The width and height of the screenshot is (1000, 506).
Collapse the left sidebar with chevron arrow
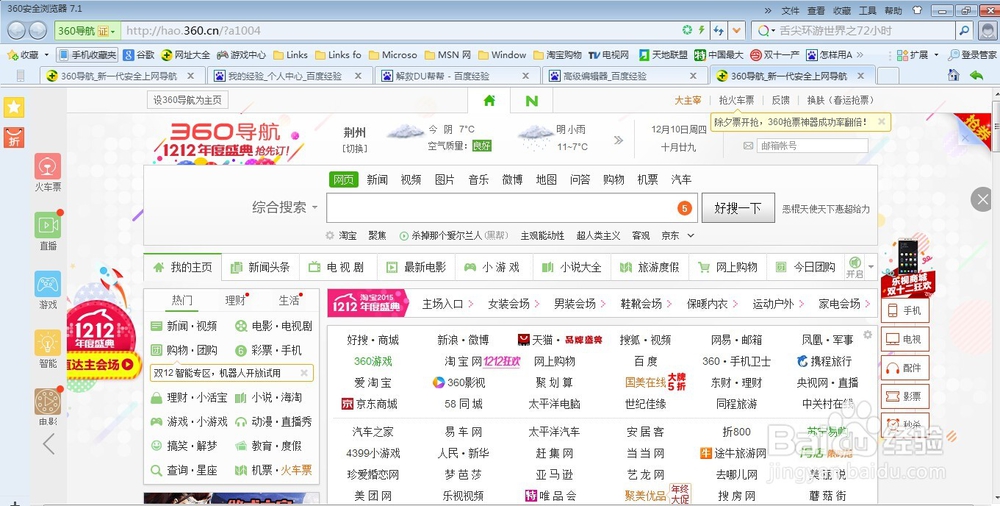point(48,443)
